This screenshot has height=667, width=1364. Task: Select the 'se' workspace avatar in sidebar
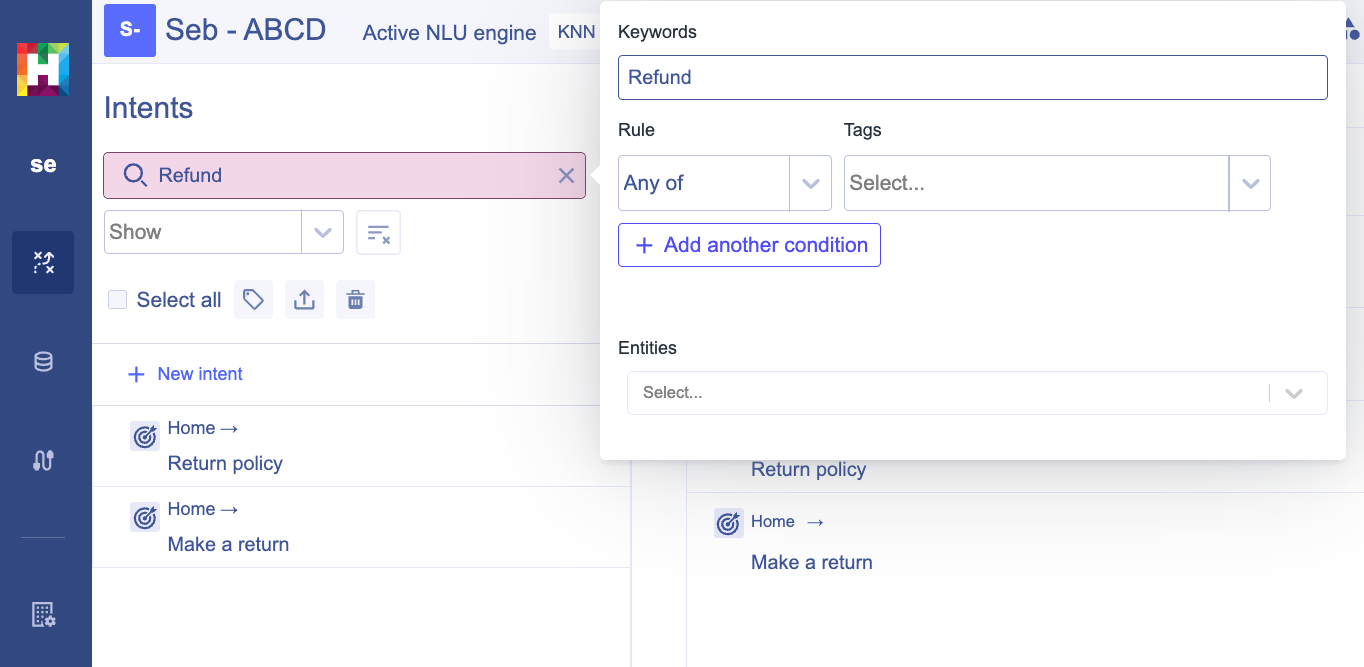pos(43,164)
